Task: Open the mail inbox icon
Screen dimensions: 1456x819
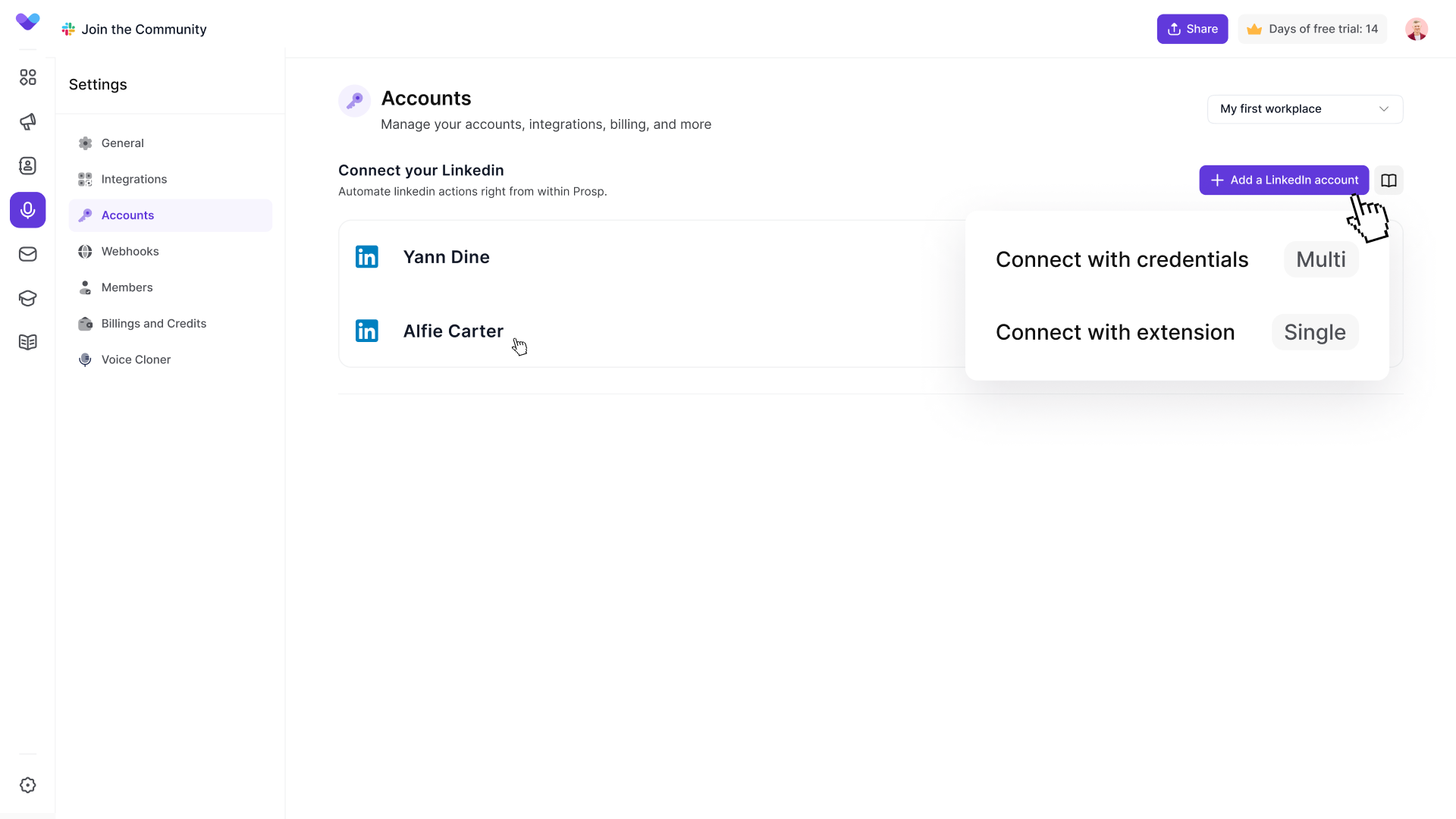Action: (28, 254)
